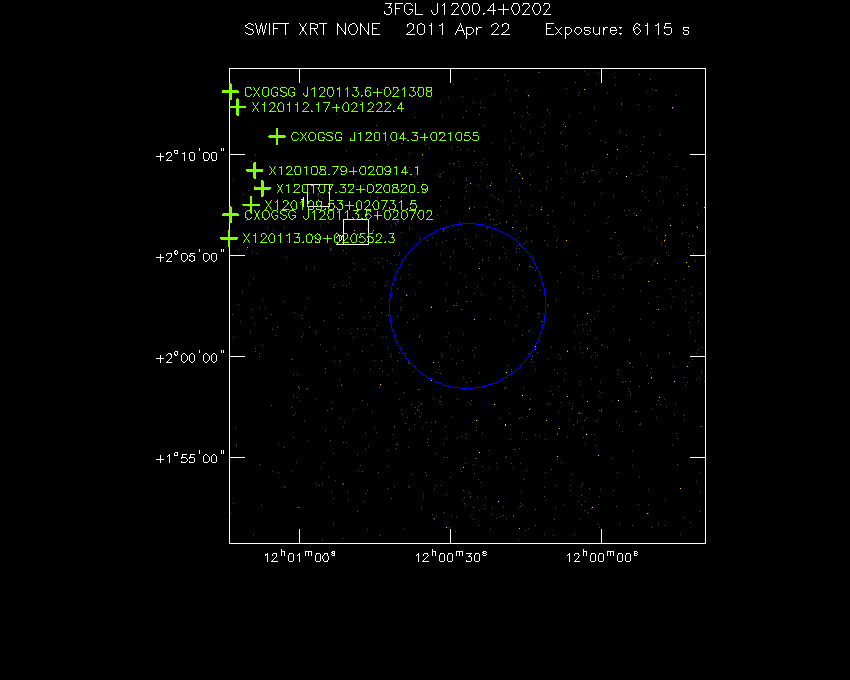
Task: Click the source label X120112.17+021222.4
Action: (327, 107)
